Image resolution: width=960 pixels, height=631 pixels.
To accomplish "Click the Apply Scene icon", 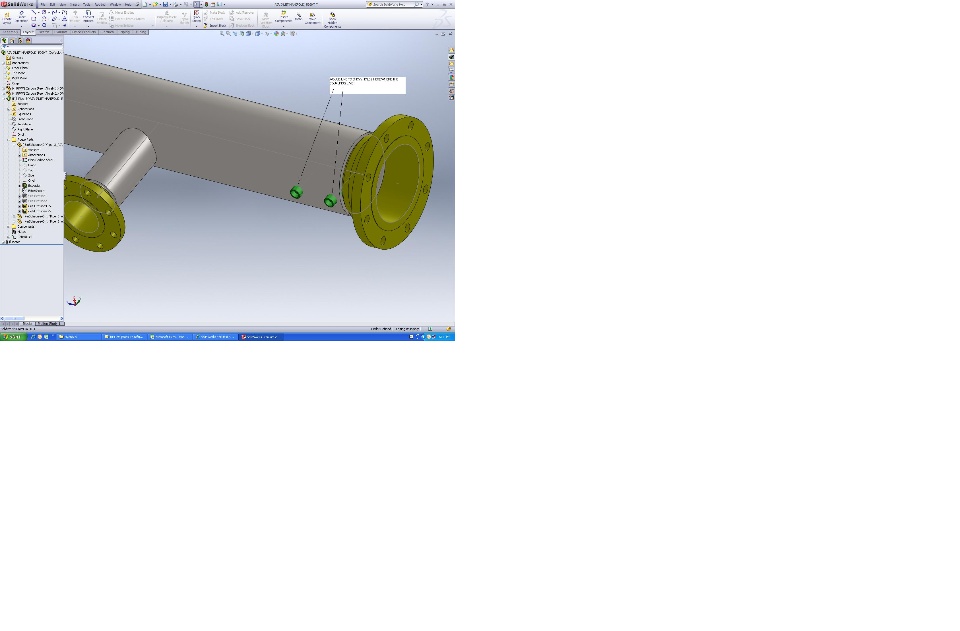I will point(283,34).
